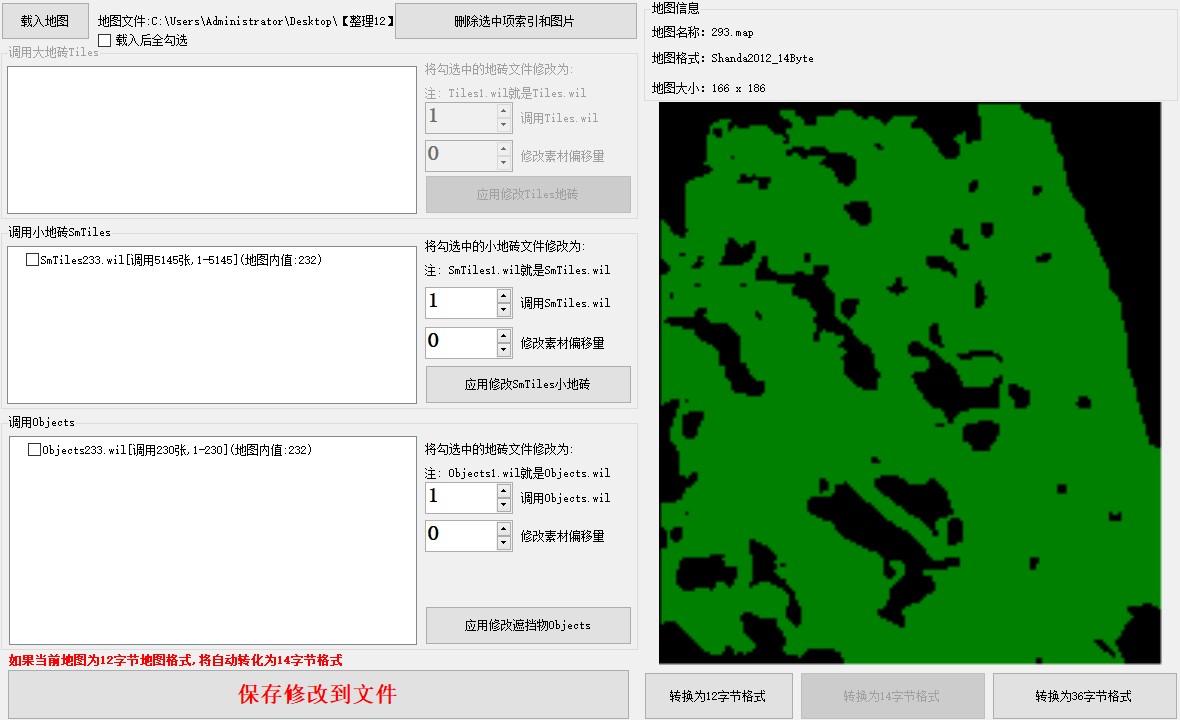
Task: Click the 载入地图 load map button
Action: (x=45, y=20)
